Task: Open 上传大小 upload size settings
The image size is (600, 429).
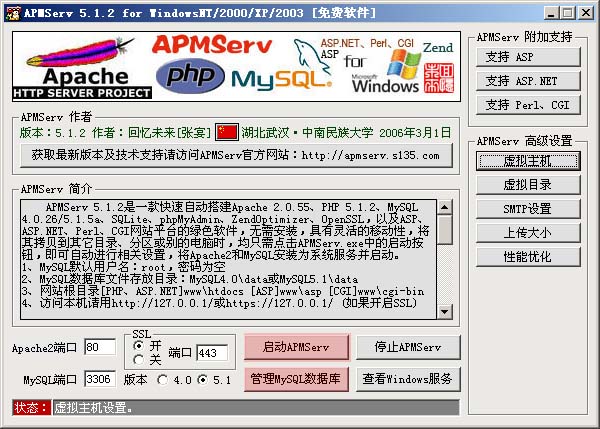Action: pos(528,233)
